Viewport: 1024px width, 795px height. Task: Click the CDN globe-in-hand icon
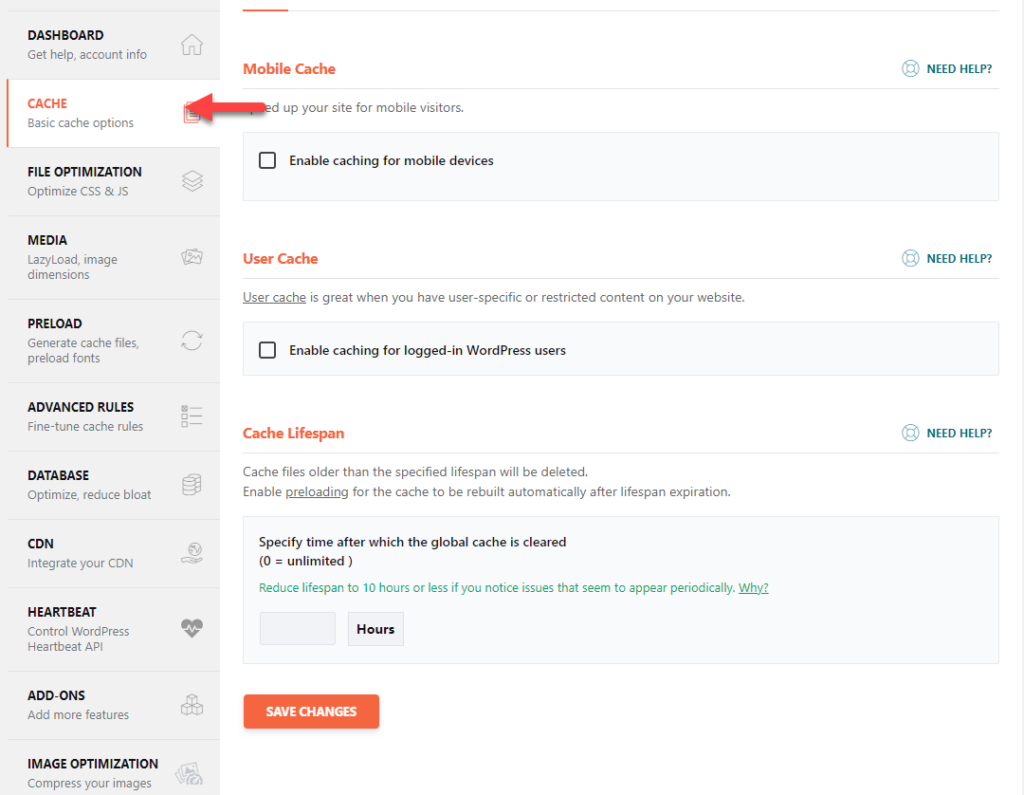(192, 553)
